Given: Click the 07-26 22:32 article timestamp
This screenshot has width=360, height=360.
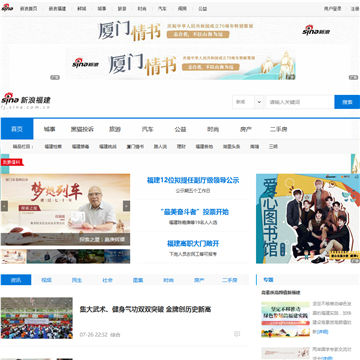Looking at the screenshot, I should click(x=93, y=334).
